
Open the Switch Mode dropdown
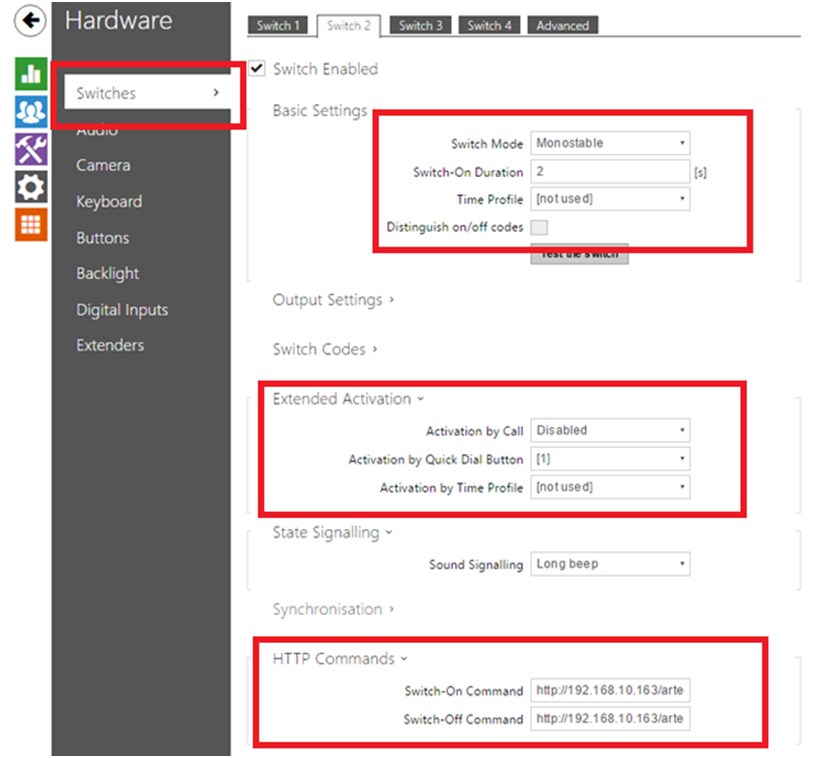[610, 143]
